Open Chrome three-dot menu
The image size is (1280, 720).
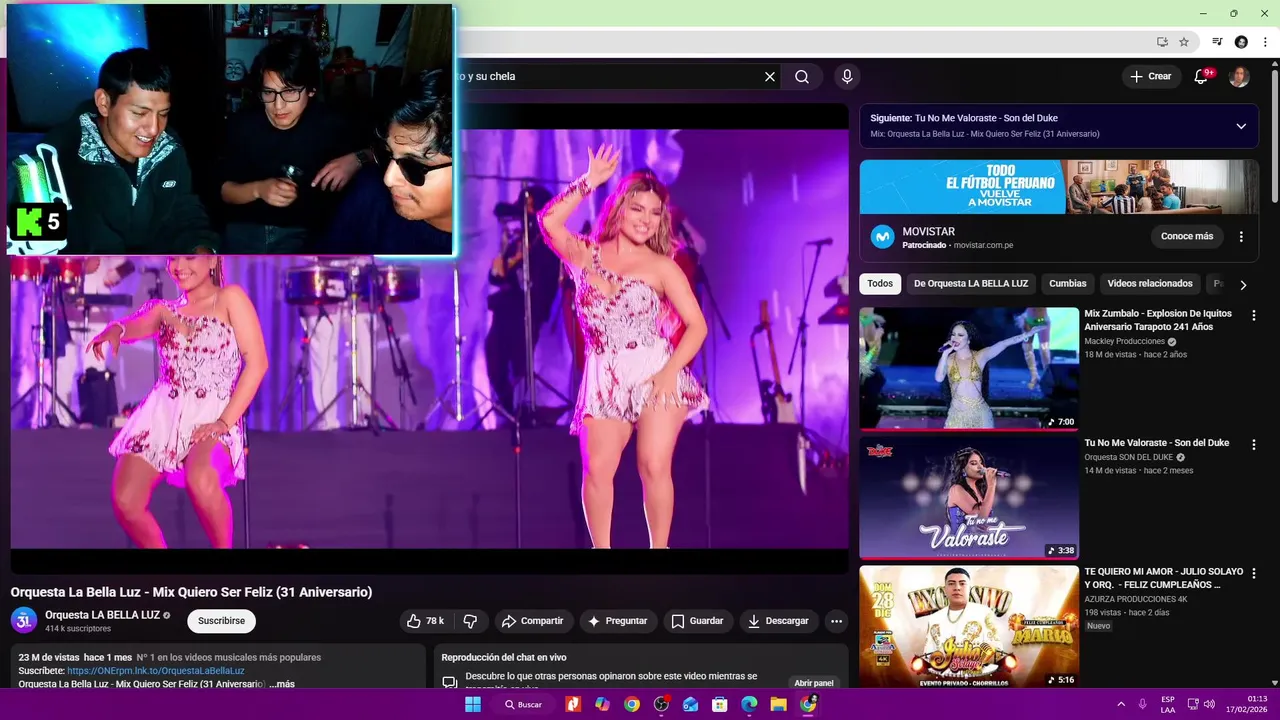1265,42
